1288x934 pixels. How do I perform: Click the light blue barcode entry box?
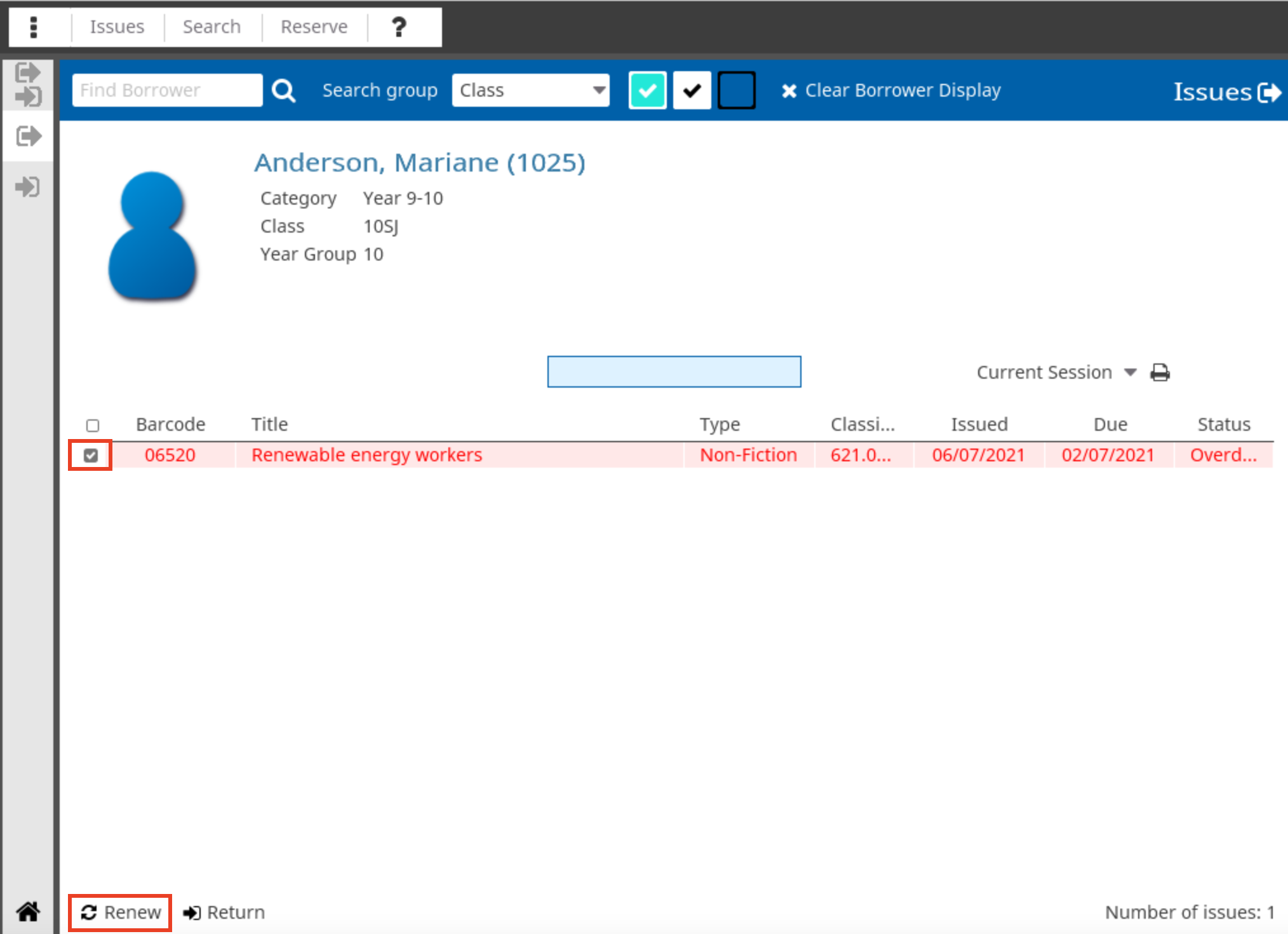pyautogui.click(x=674, y=372)
